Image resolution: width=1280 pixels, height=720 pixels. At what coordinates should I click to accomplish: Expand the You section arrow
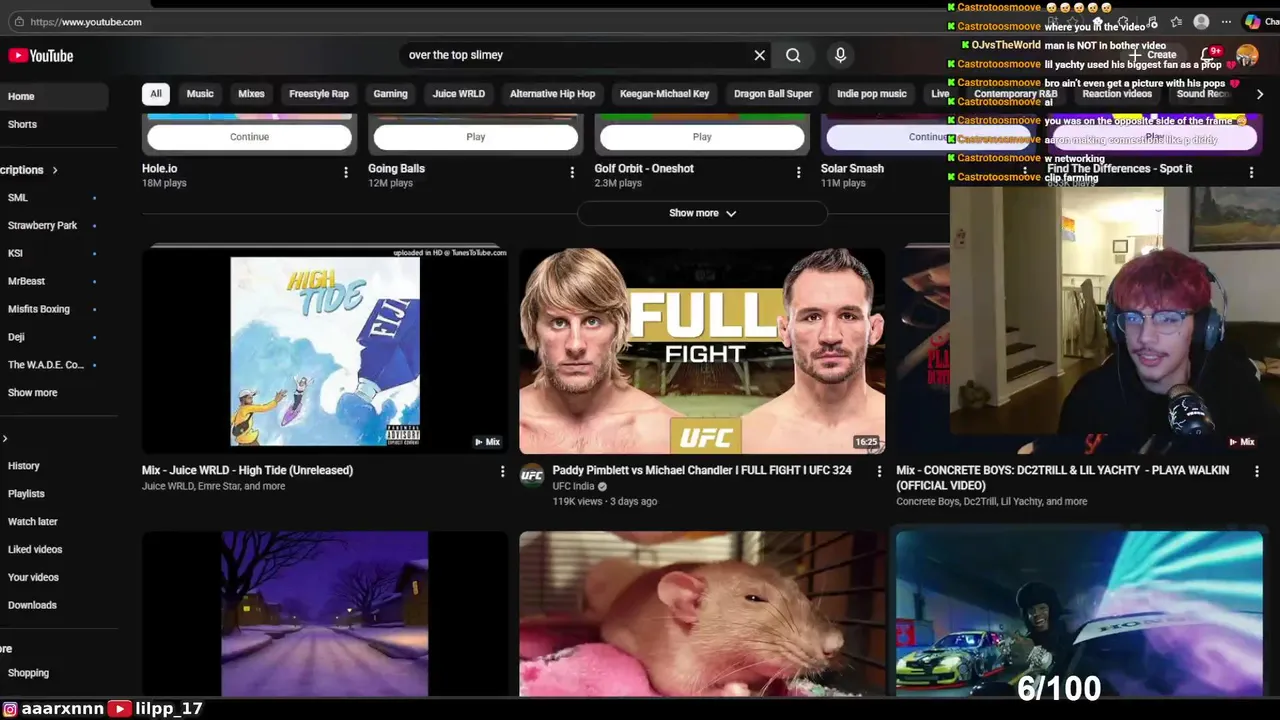coord(5,438)
